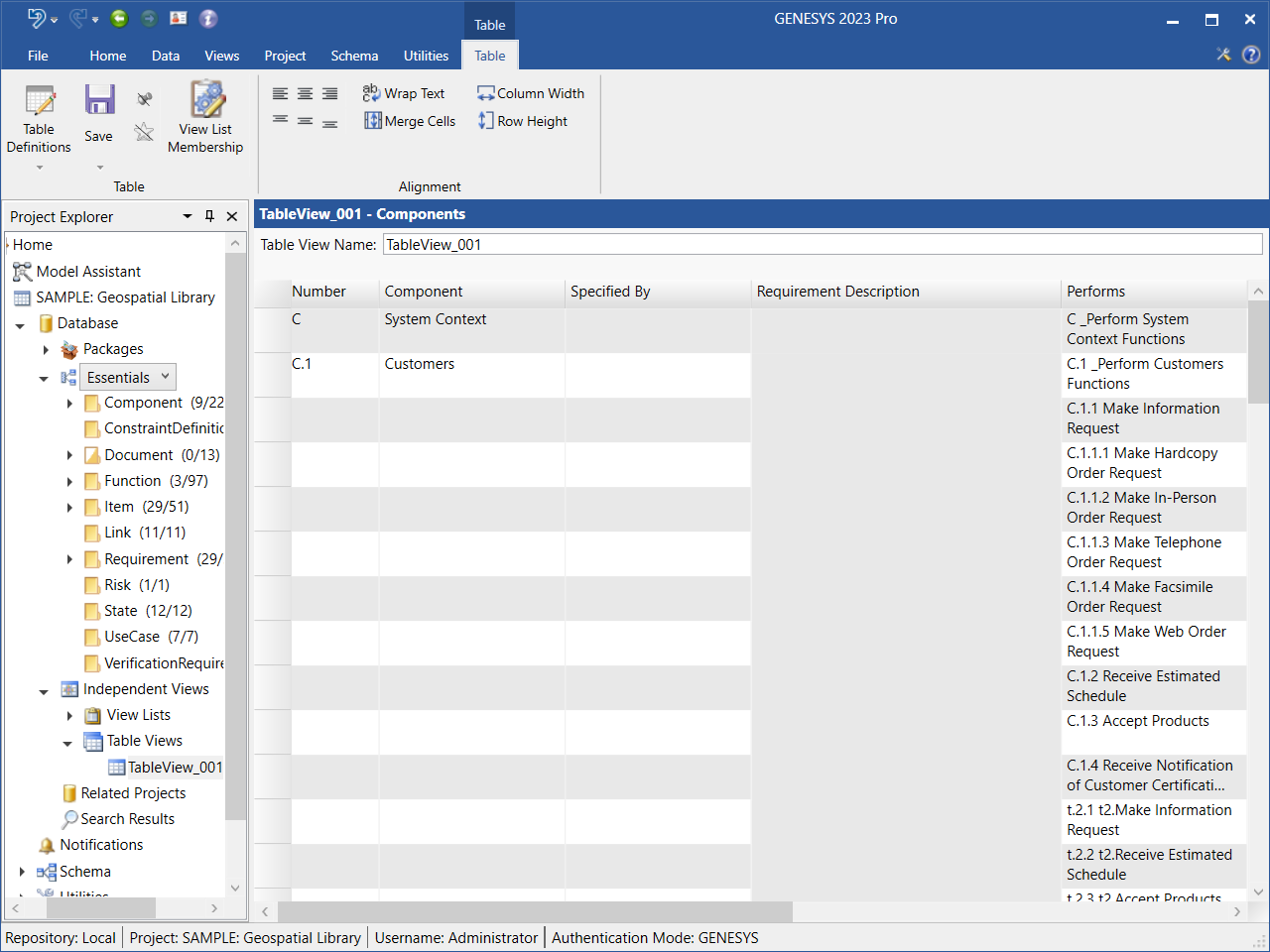Click the tools icon at ribbon right
Image resolution: width=1270 pixels, height=952 pixels.
[1224, 55]
